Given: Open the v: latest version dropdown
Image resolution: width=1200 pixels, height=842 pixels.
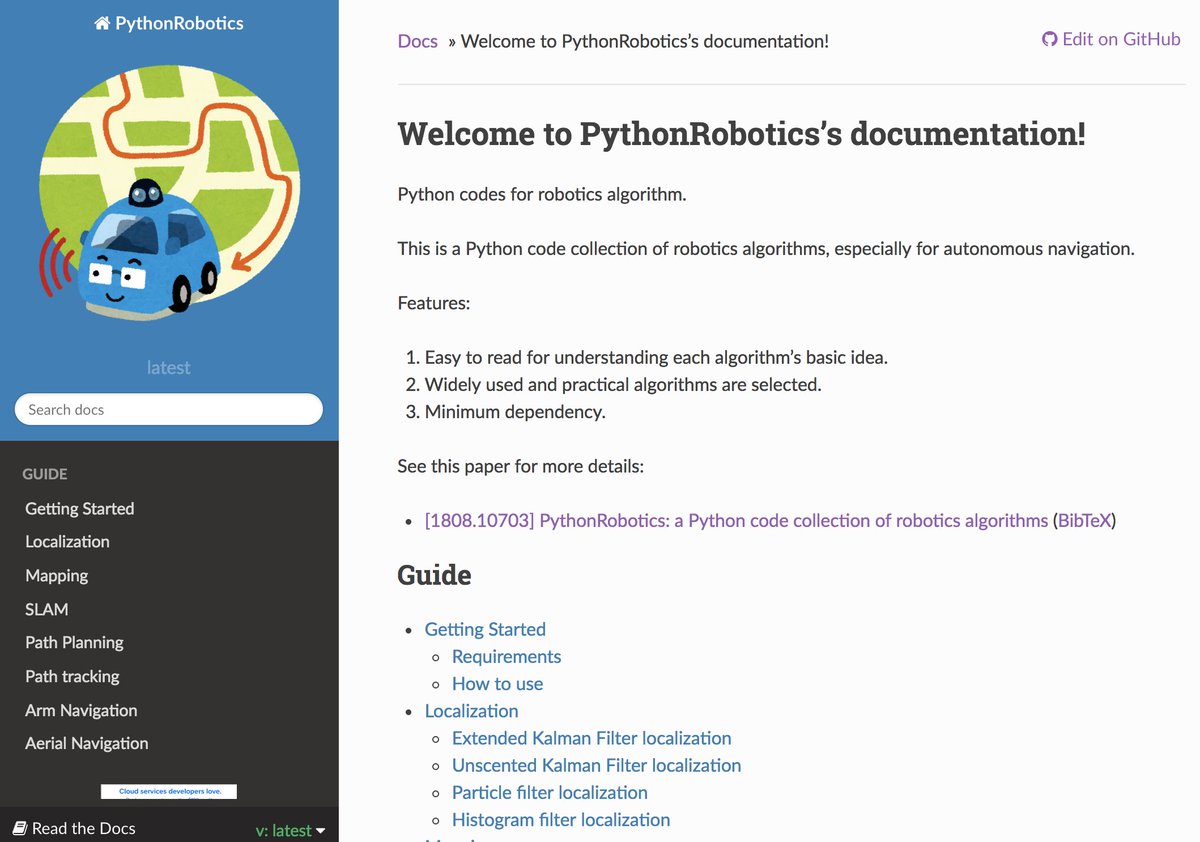Looking at the screenshot, I should click(x=291, y=830).
